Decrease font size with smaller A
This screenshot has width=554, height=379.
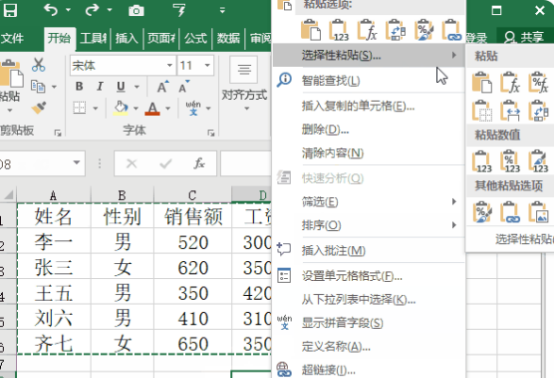[x=184, y=87]
